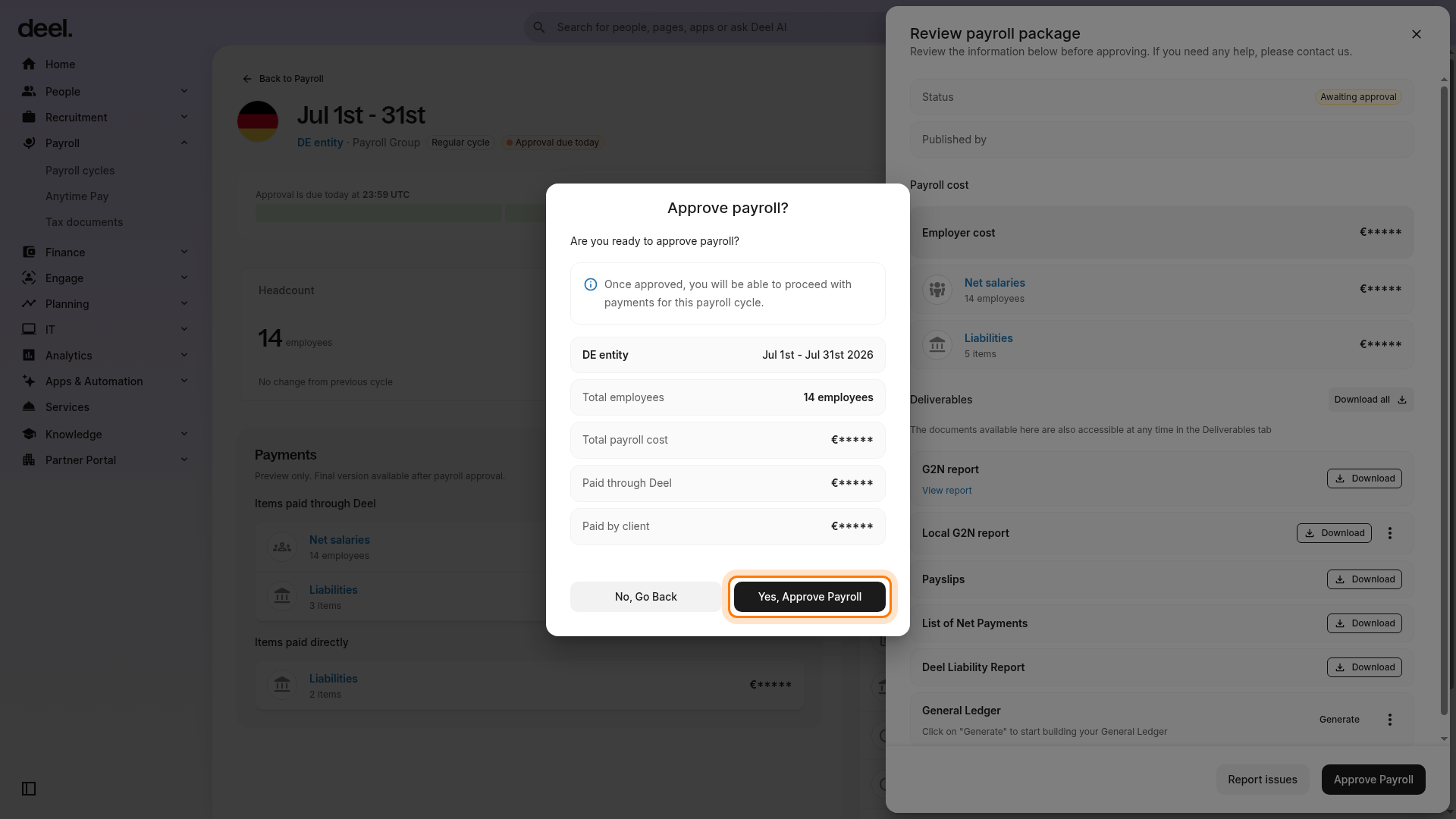The height and width of the screenshot is (819, 1456).
Task: Download the List of Net Payments
Action: [1364, 623]
